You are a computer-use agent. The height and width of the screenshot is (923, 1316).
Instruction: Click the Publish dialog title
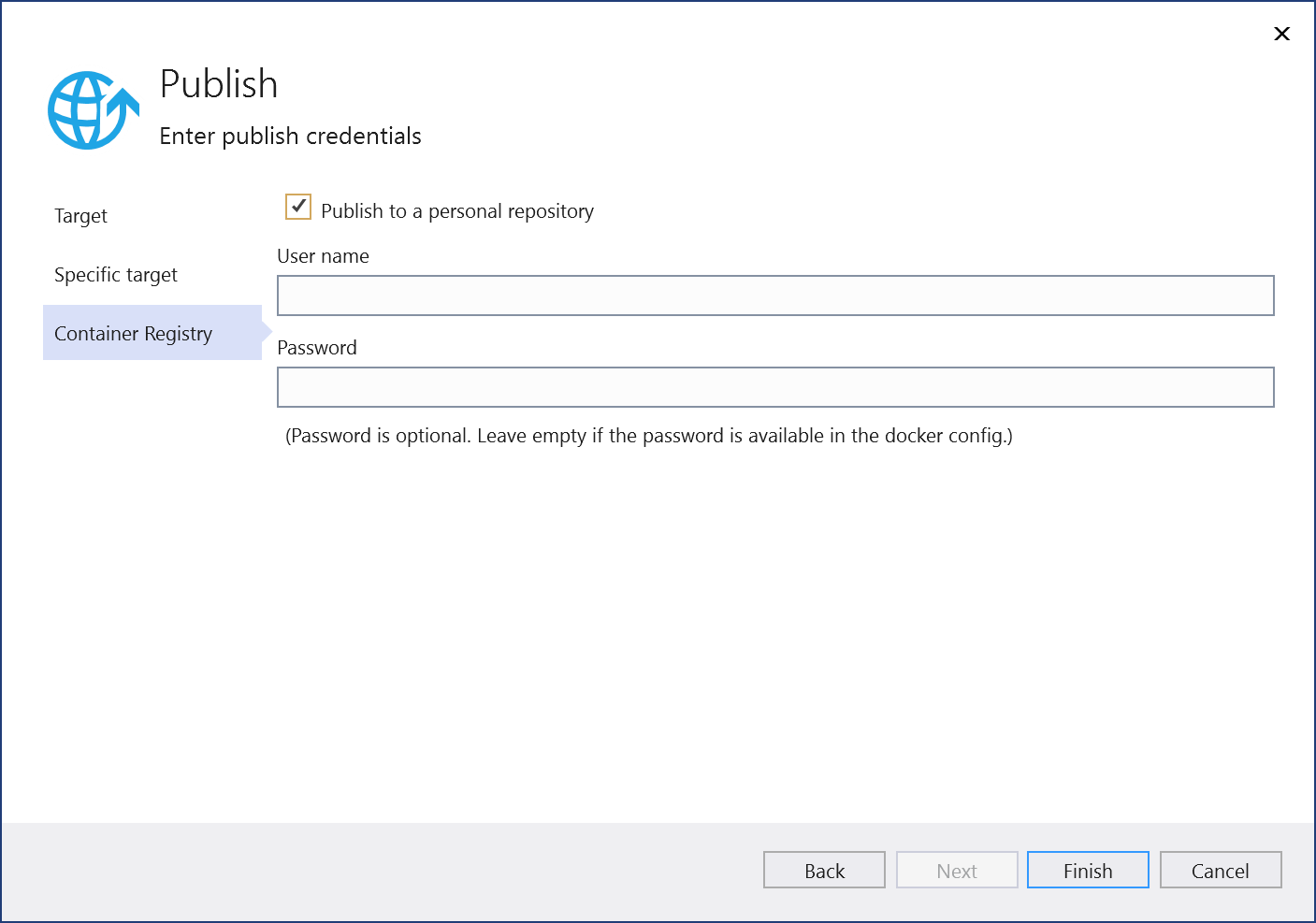219,83
